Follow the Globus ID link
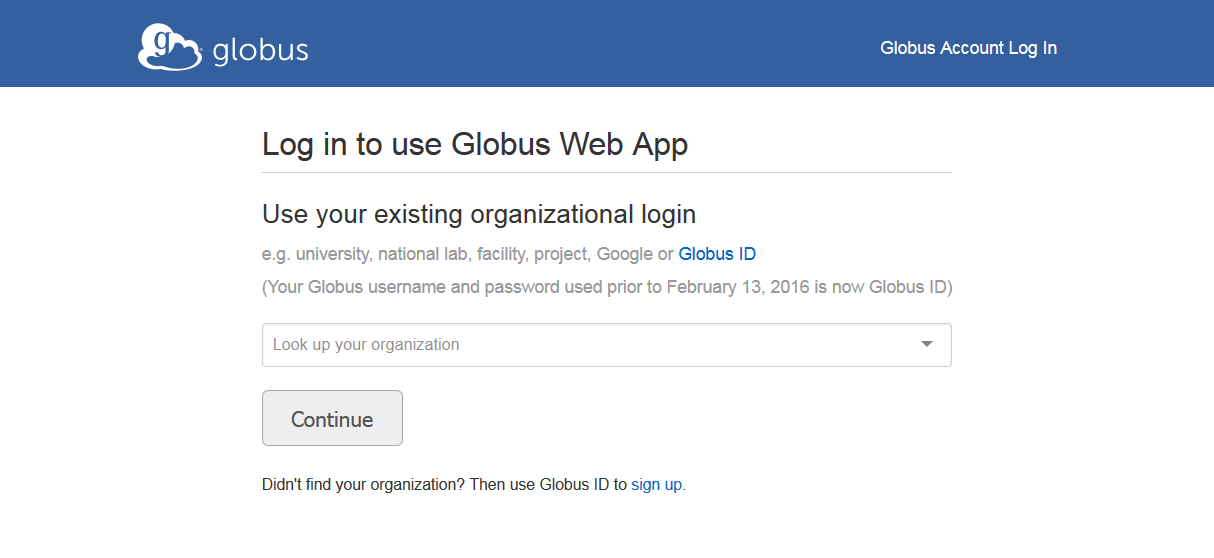Screen dimensions: 1214x558 click(x=717, y=254)
